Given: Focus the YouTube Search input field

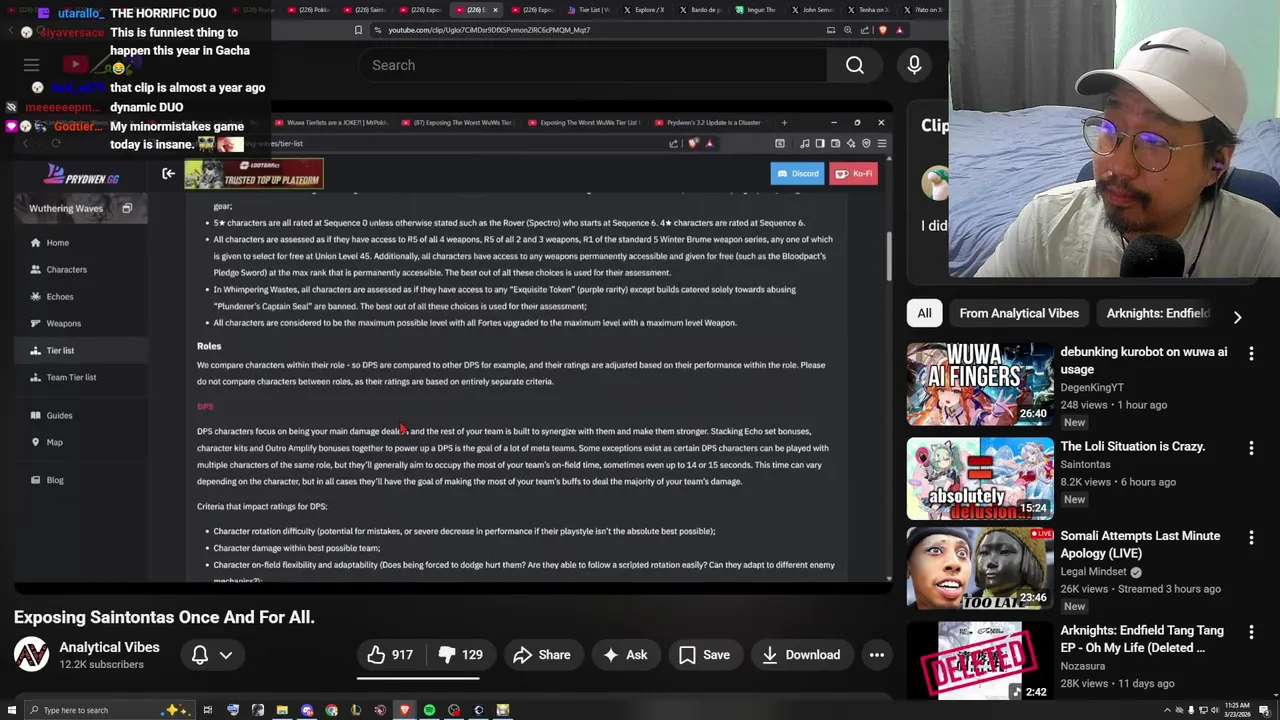Looking at the screenshot, I should click(592, 65).
